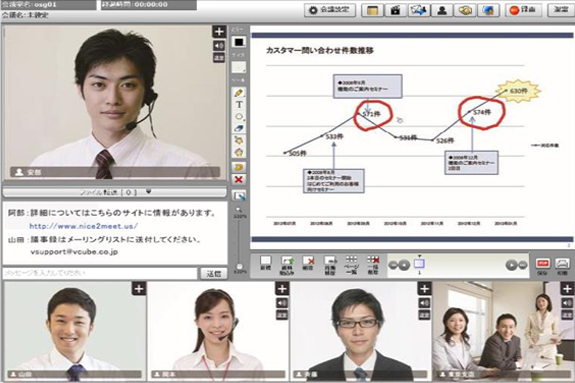Select the text T tool
575x383 pixels.
[x=239, y=105]
